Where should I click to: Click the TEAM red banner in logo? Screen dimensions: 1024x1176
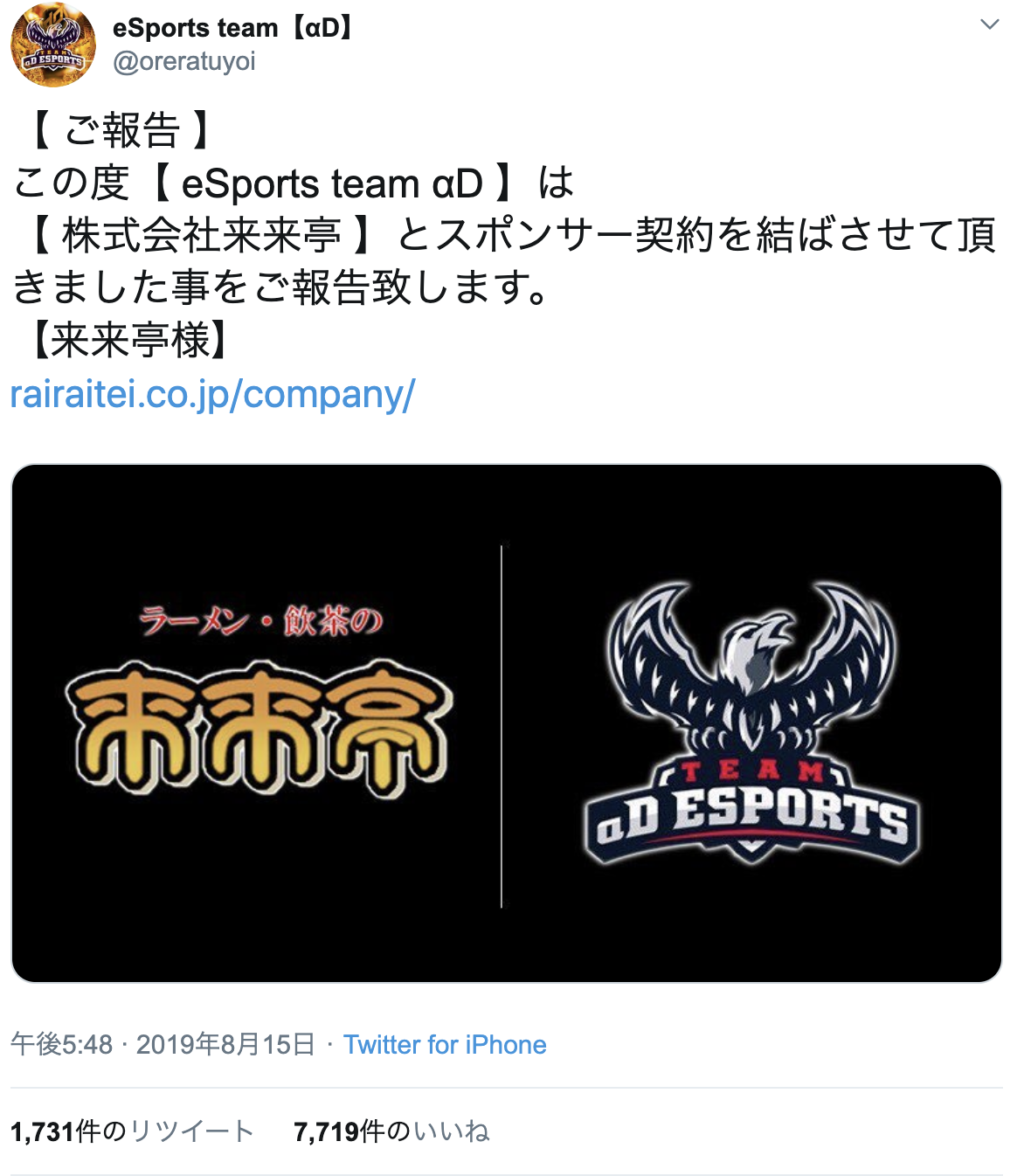(751, 771)
